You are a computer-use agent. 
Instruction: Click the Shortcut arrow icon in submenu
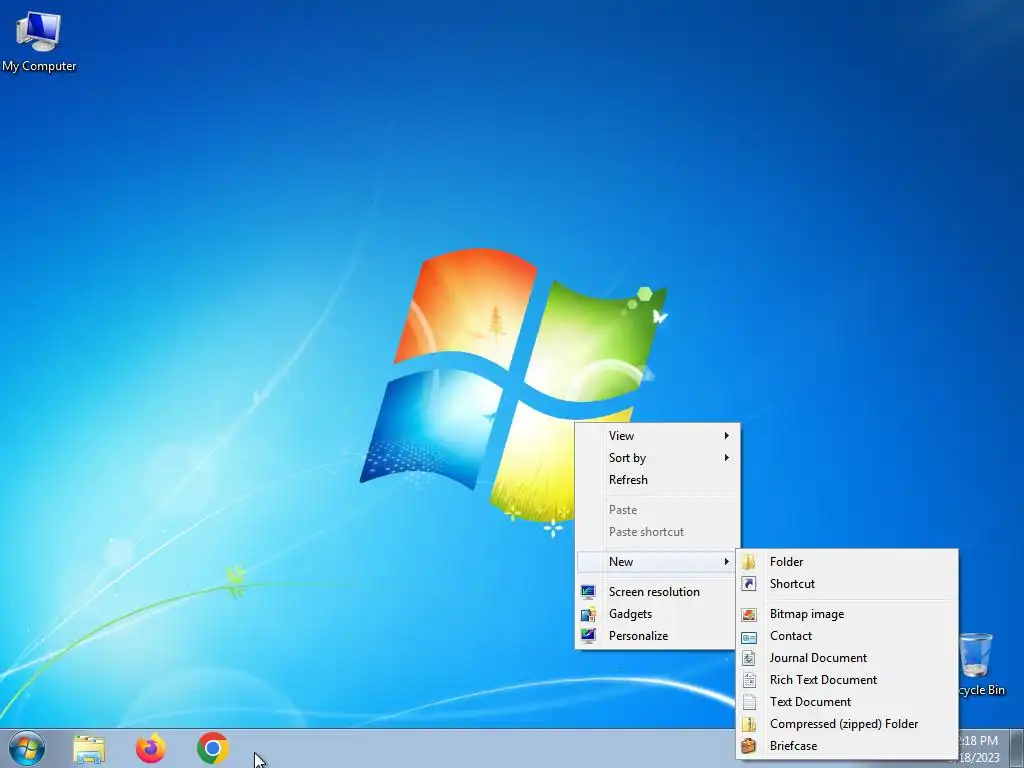749,584
